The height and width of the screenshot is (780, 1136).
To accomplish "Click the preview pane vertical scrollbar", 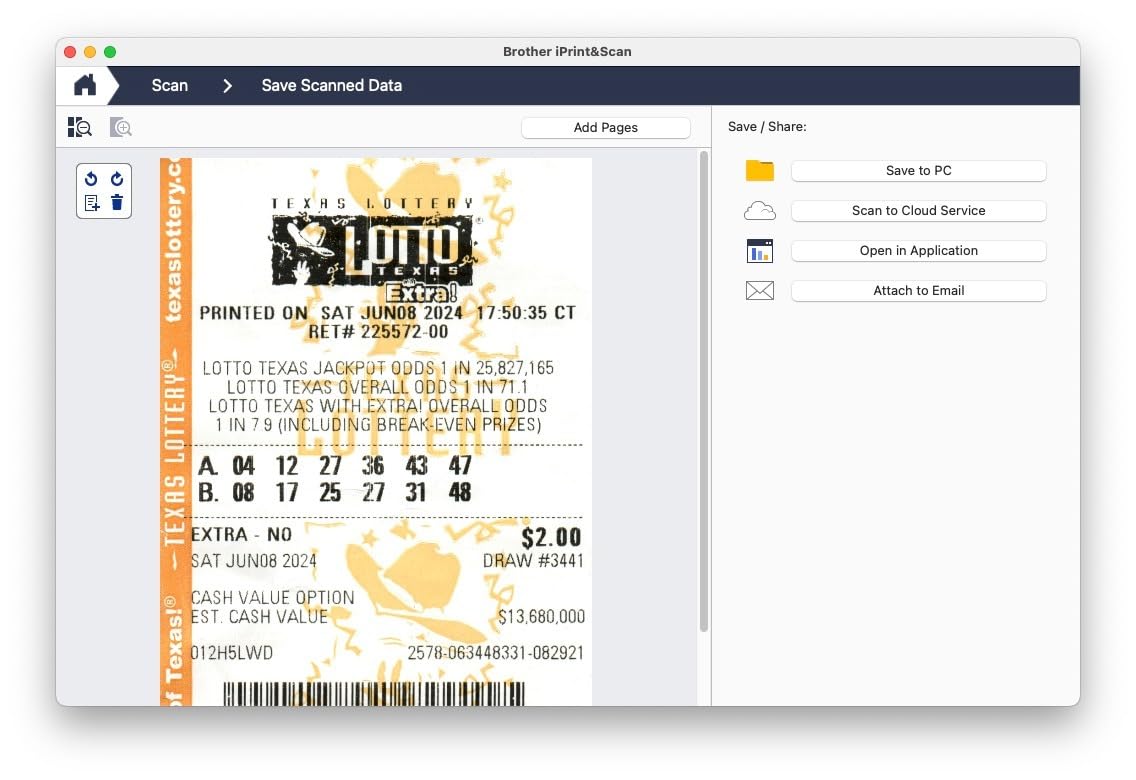I will (704, 390).
